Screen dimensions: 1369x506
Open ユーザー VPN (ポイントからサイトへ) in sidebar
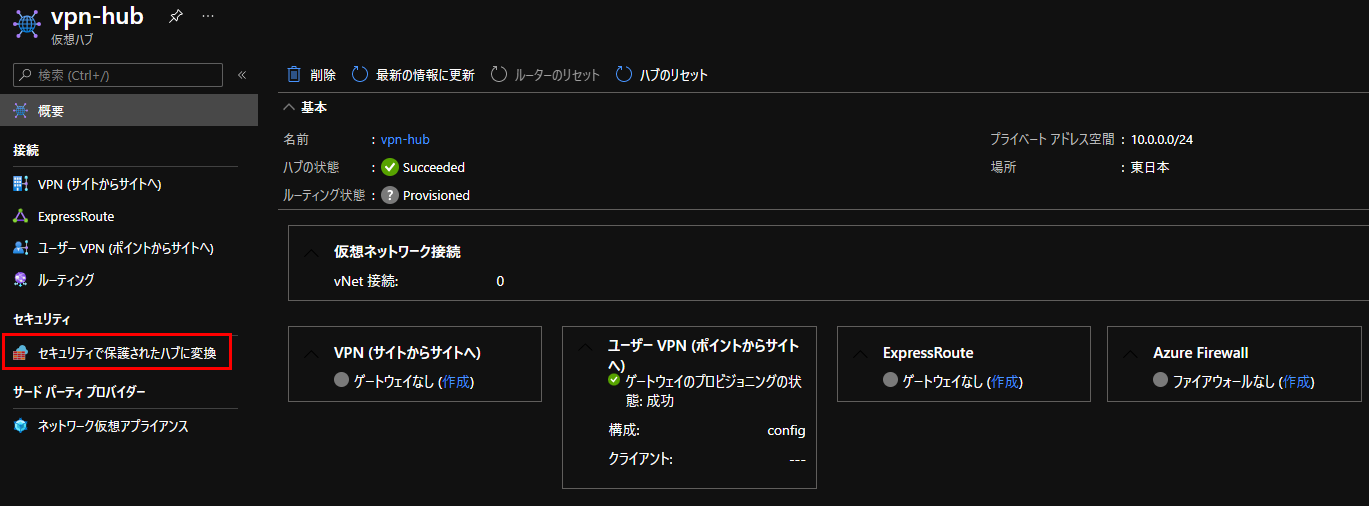(x=125, y=248)
